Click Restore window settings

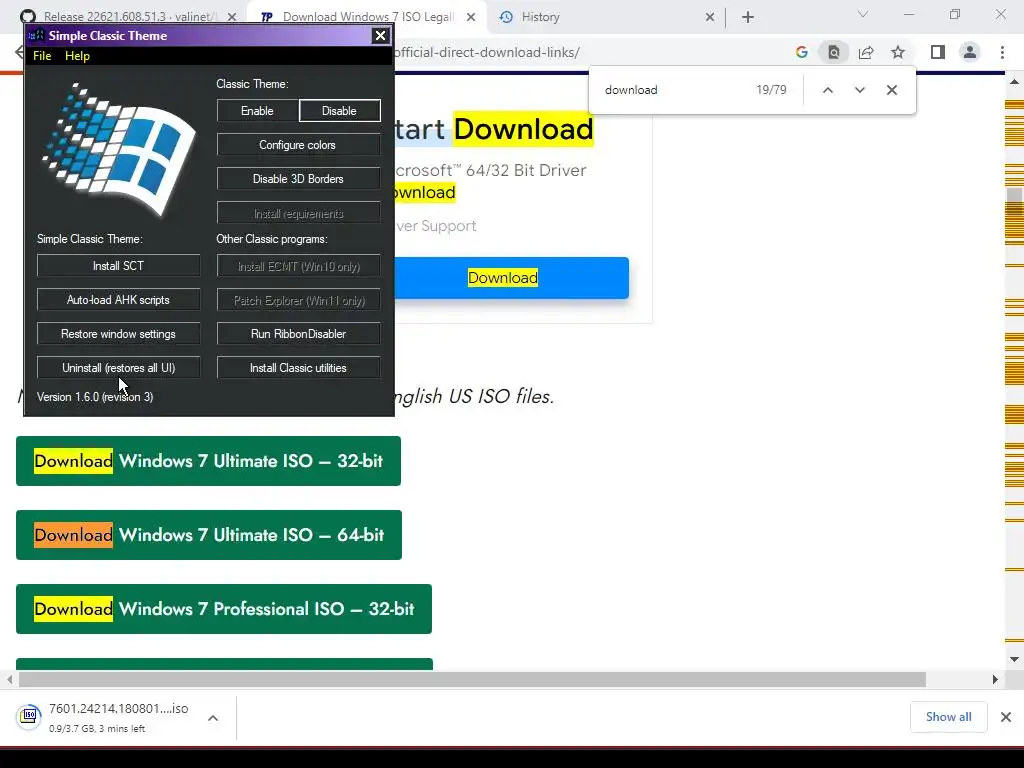[118, 334]
